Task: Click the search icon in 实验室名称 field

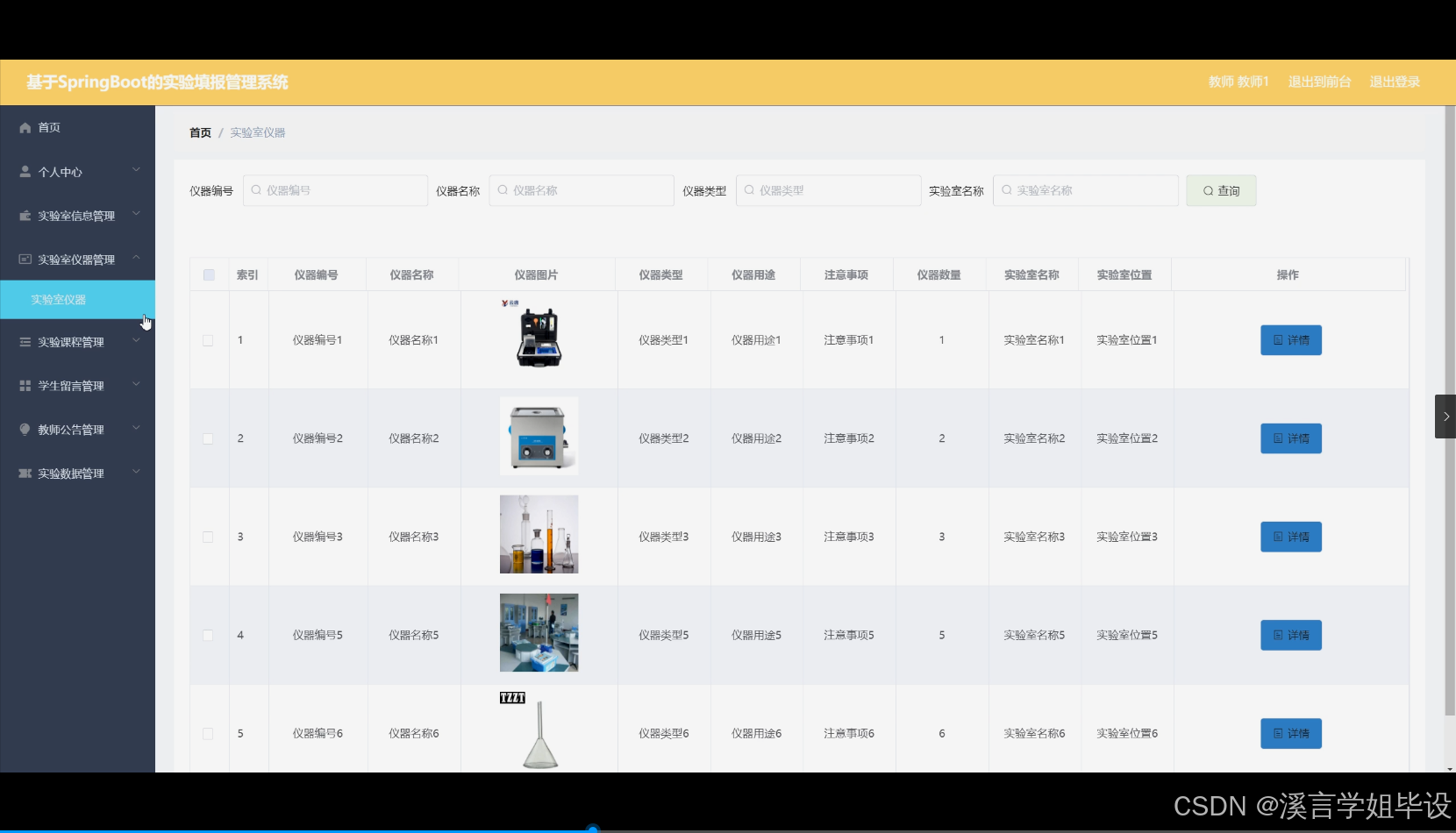Action: click(x=1007, y=190)
